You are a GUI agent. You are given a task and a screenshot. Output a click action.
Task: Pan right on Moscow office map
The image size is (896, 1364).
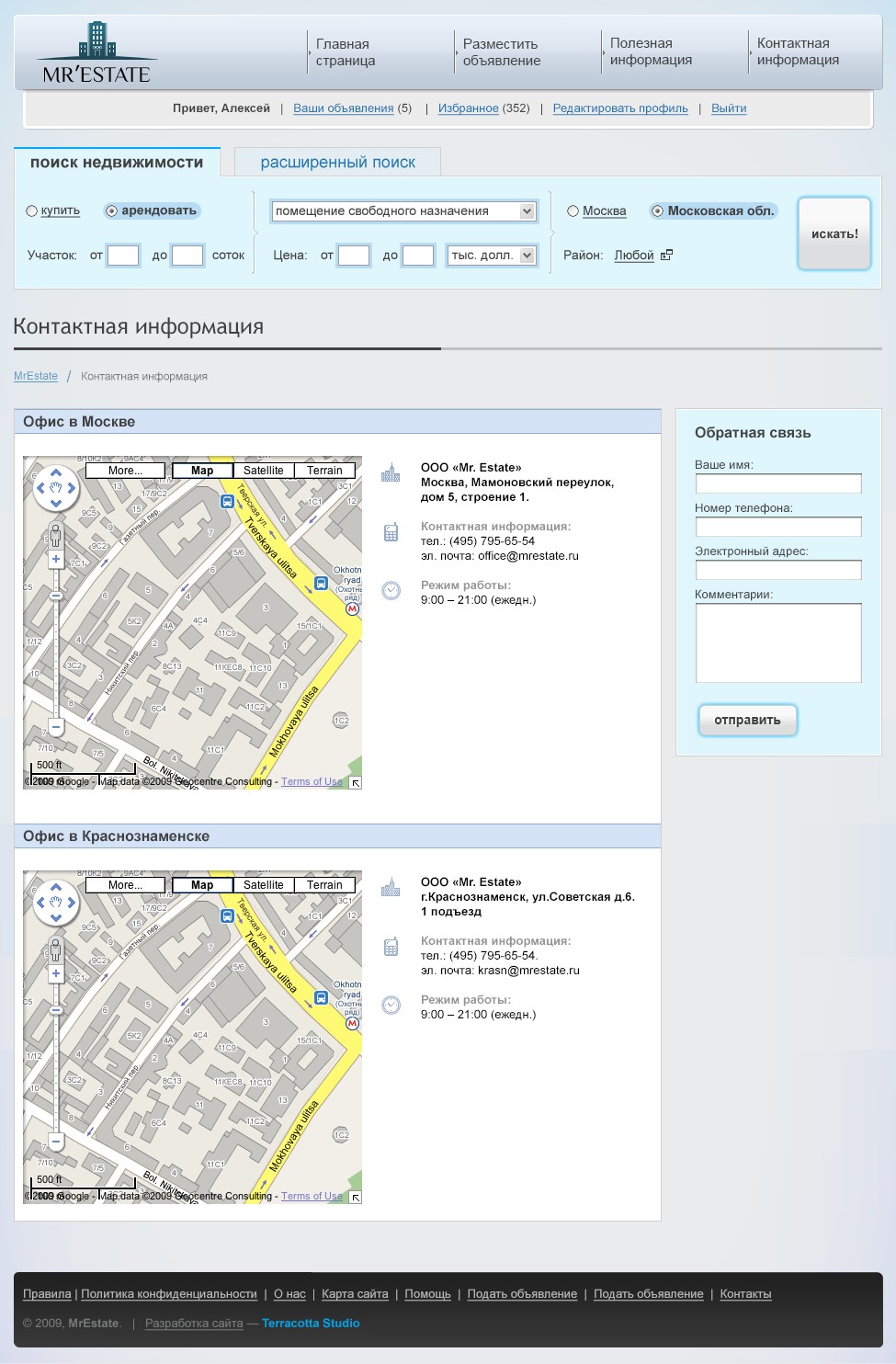72,487
